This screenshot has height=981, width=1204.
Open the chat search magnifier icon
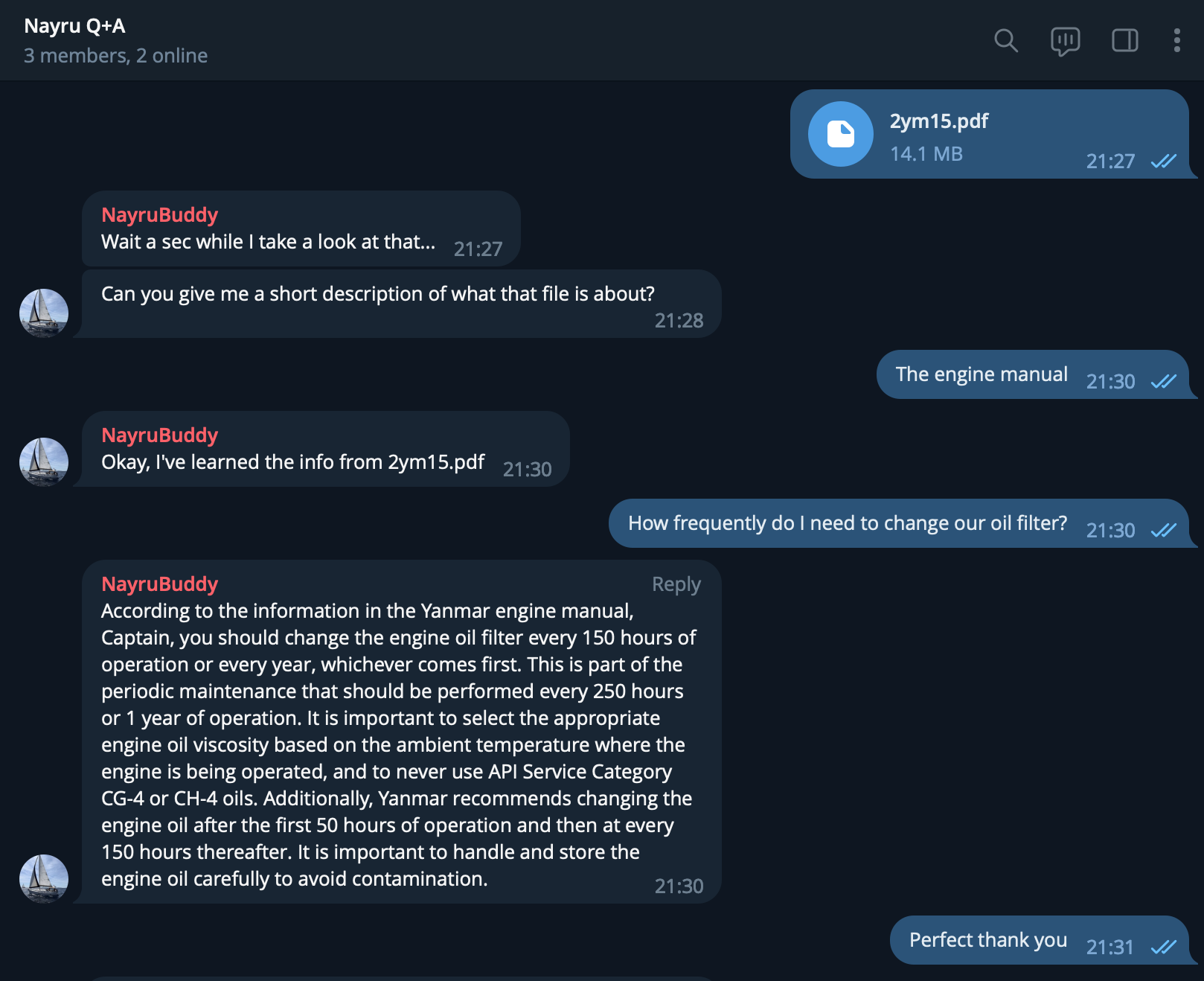[x=1006, y=40]
